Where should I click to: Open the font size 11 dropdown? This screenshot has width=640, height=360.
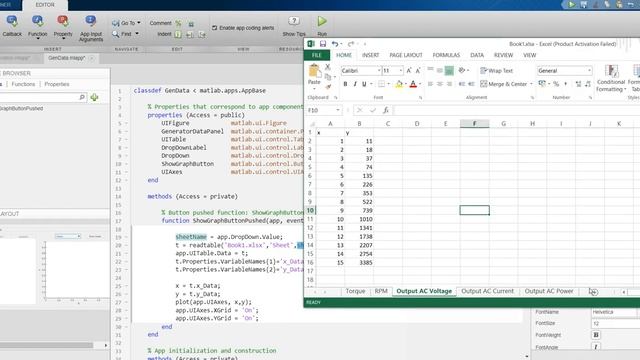tap(401, 71)
